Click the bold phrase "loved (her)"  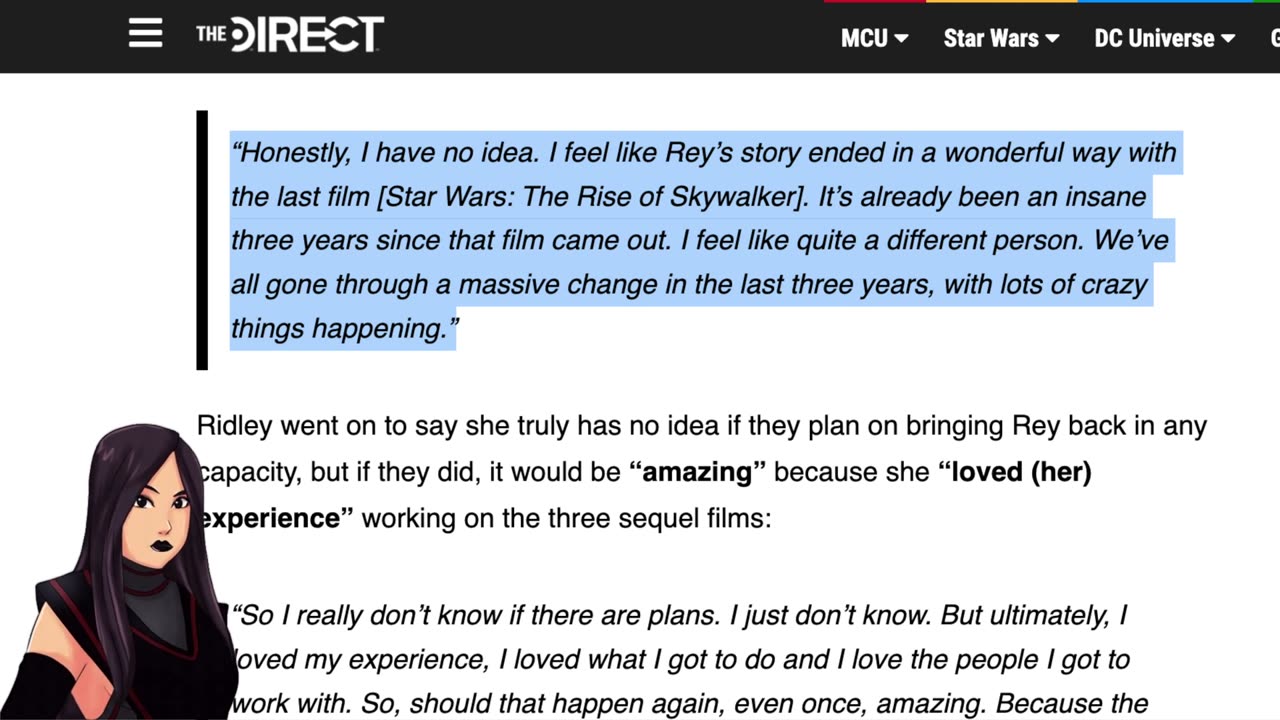tap(1014, 472)
